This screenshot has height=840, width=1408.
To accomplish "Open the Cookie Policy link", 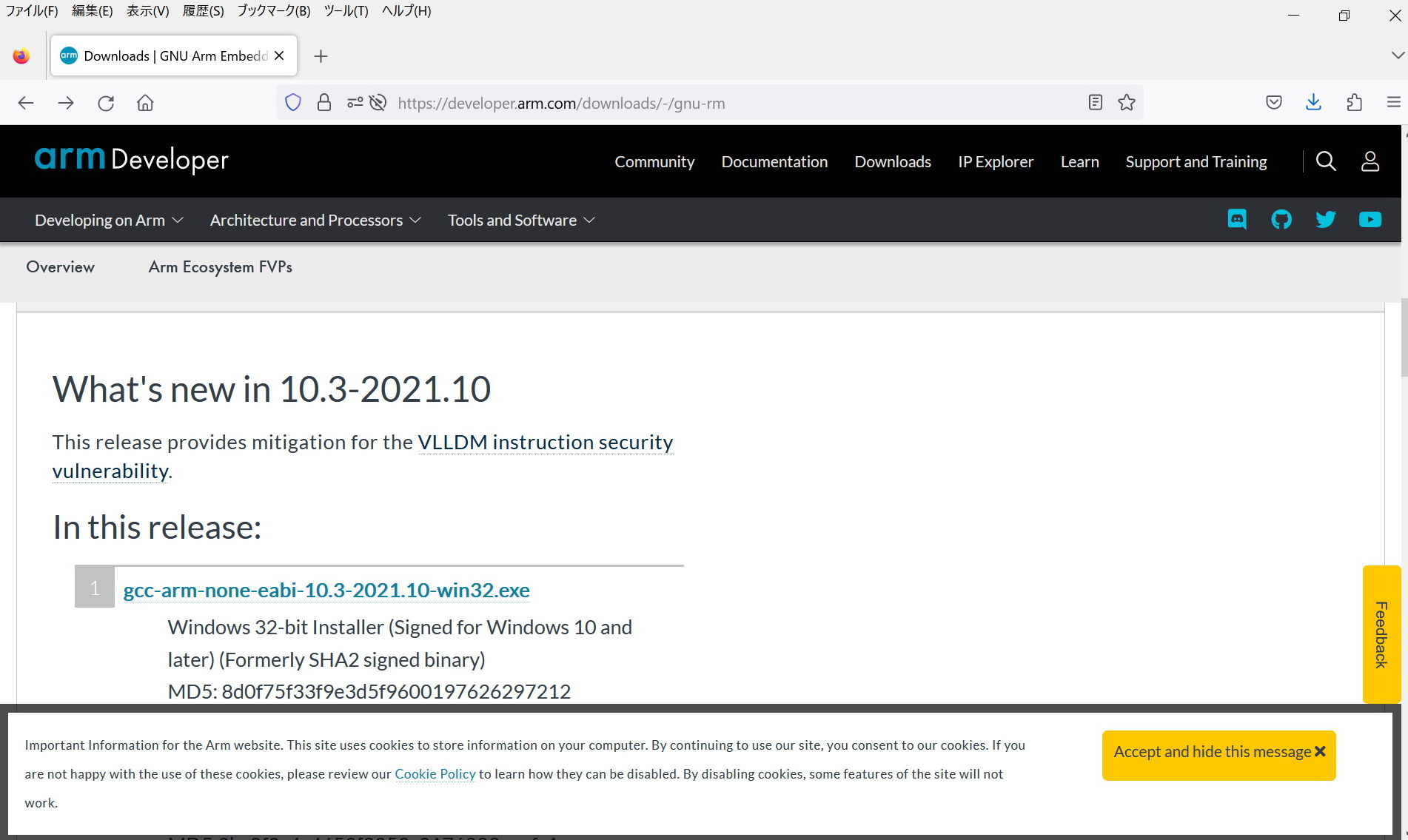I will 435,773.
